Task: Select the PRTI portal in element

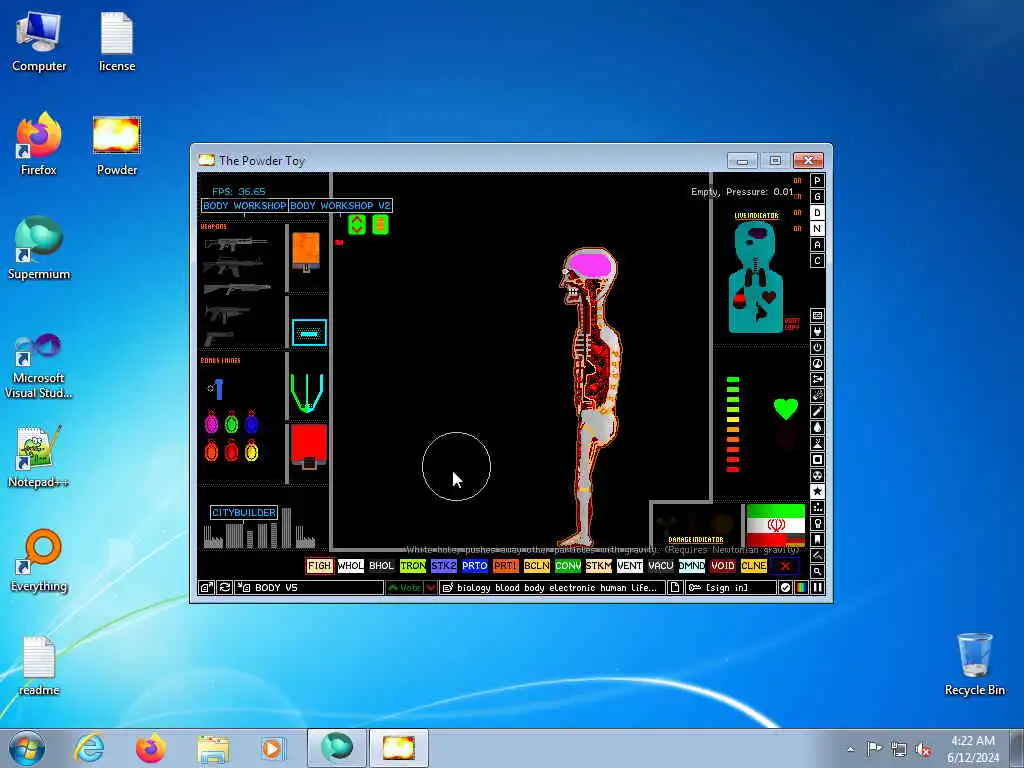Action: (x=505, y=566)
